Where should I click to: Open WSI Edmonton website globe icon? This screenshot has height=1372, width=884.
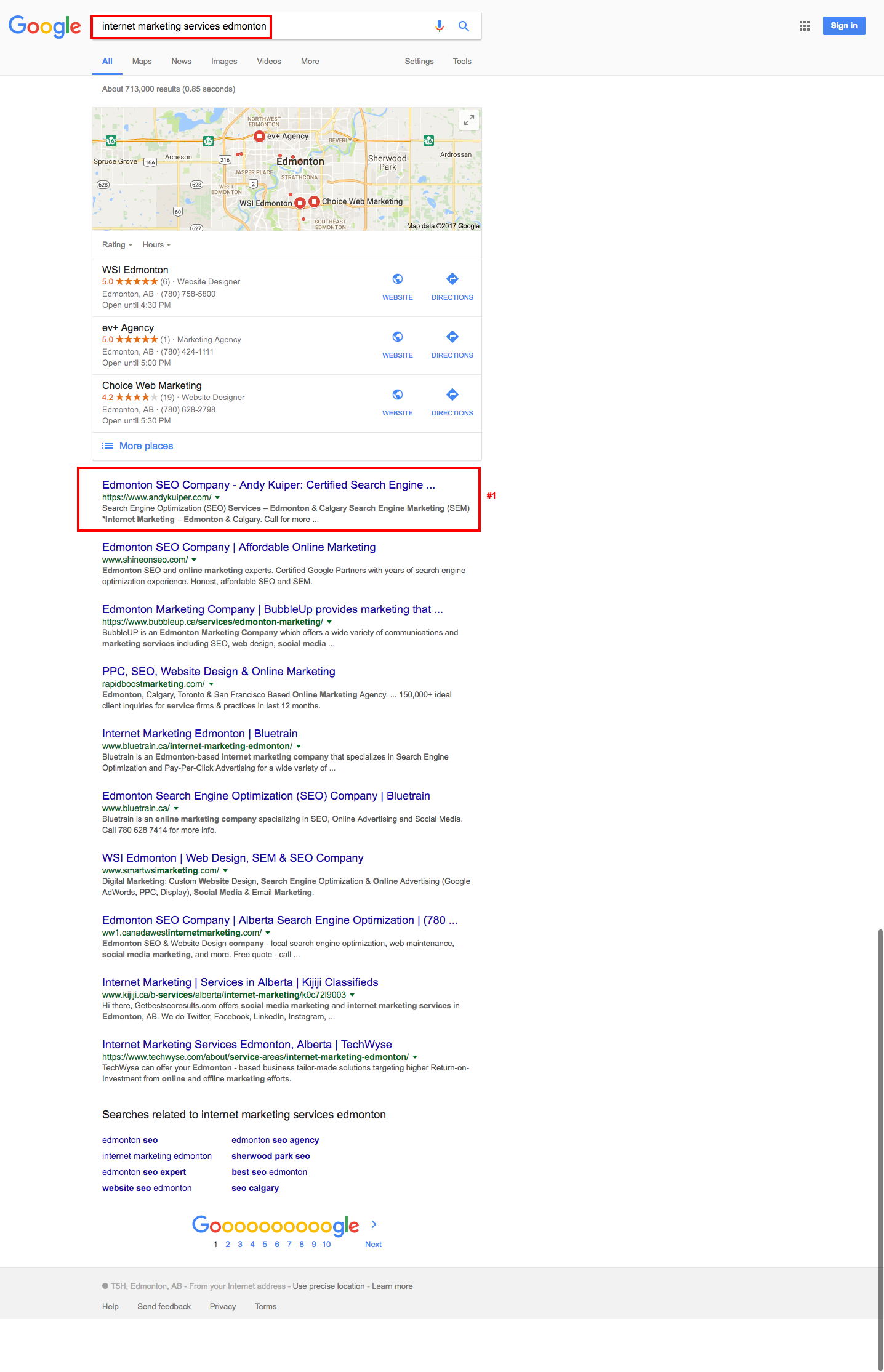[398, 279]
